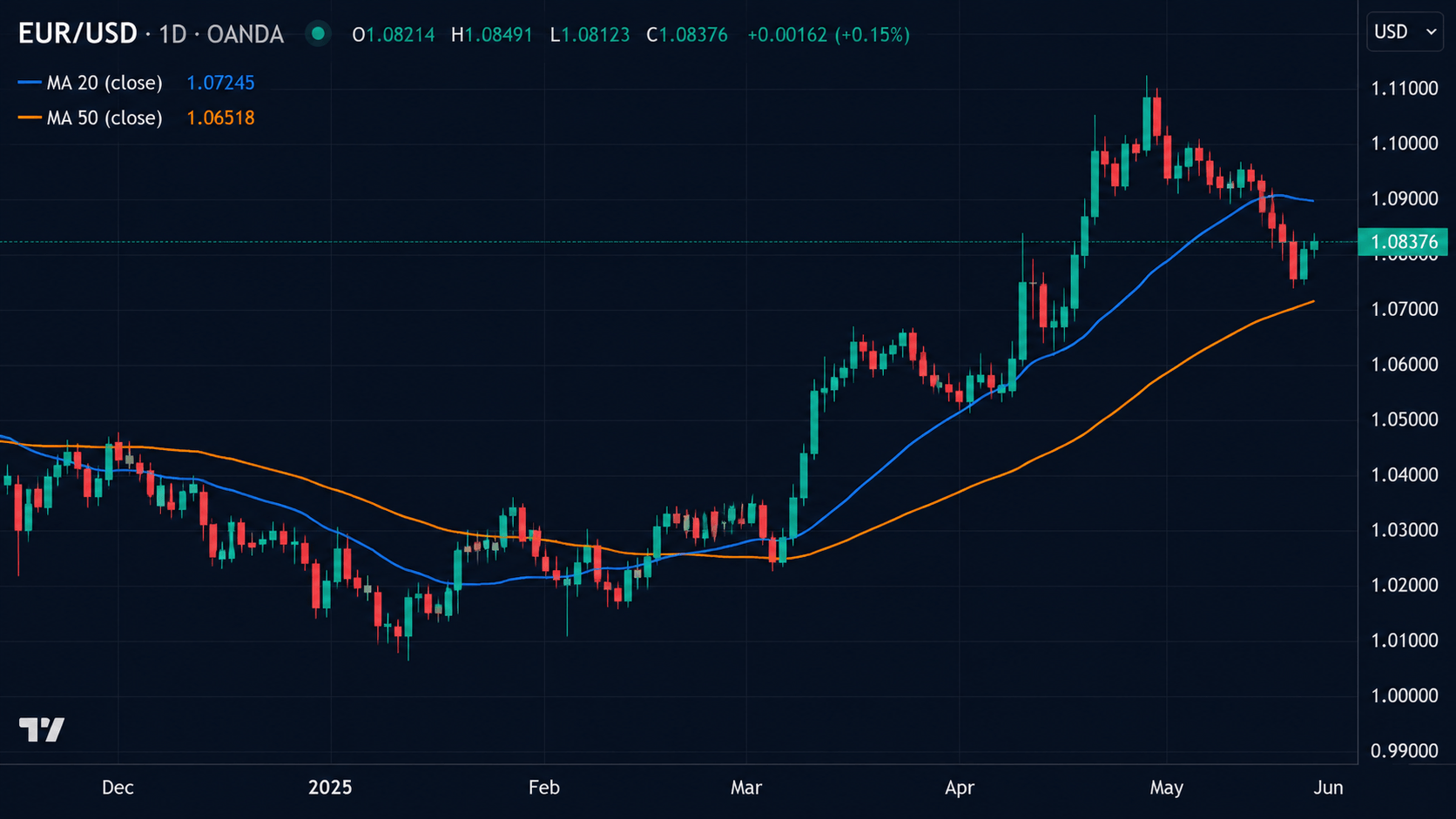This screenshot has height=819, width=1456.
Task: Click the May label on time axis
Action: coord(1167,788)
